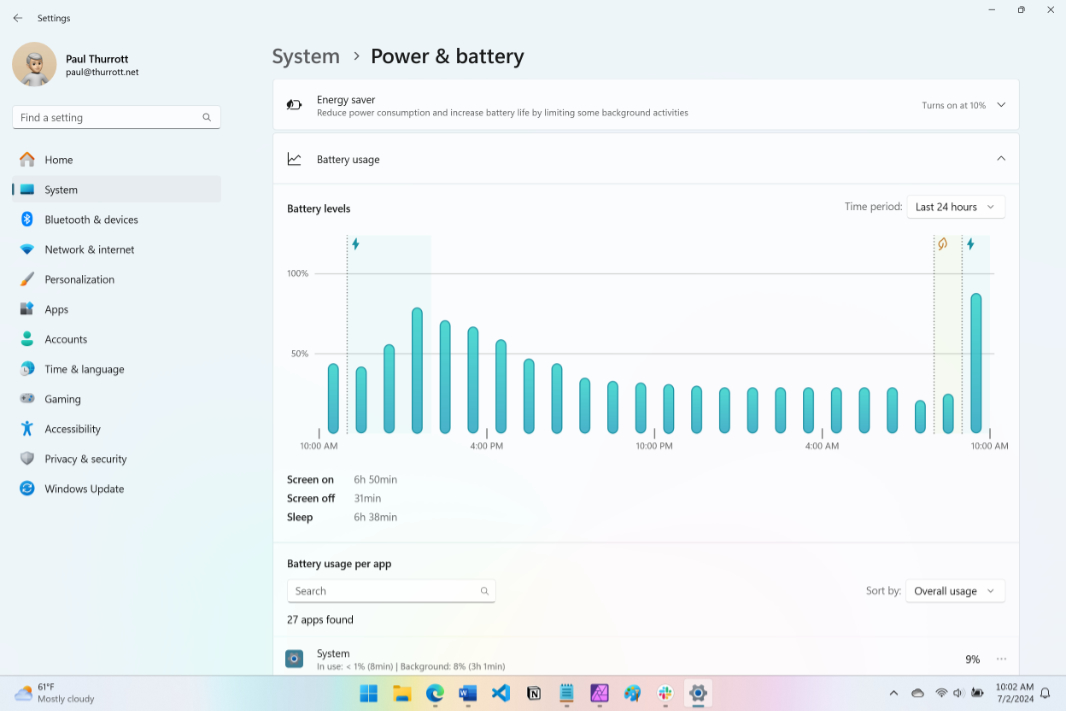Click the Battery usage graph icon
Image resolution: width=1066 pixels, height=711 pixels.
click(x=293, y=158)
